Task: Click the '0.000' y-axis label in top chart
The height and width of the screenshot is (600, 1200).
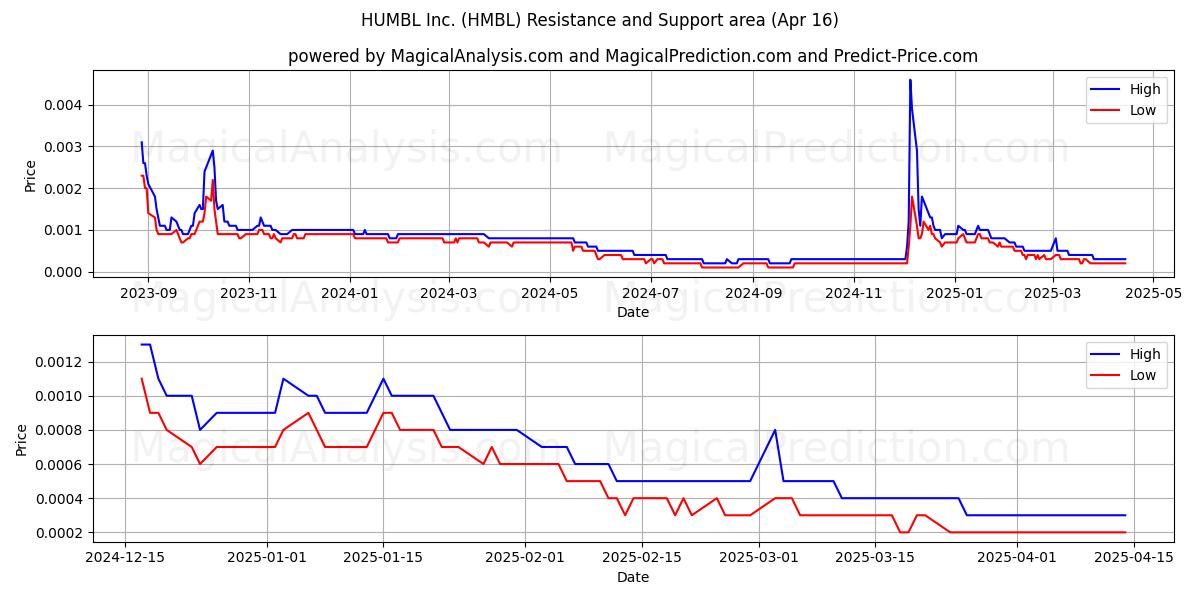Action: point(63,272)
